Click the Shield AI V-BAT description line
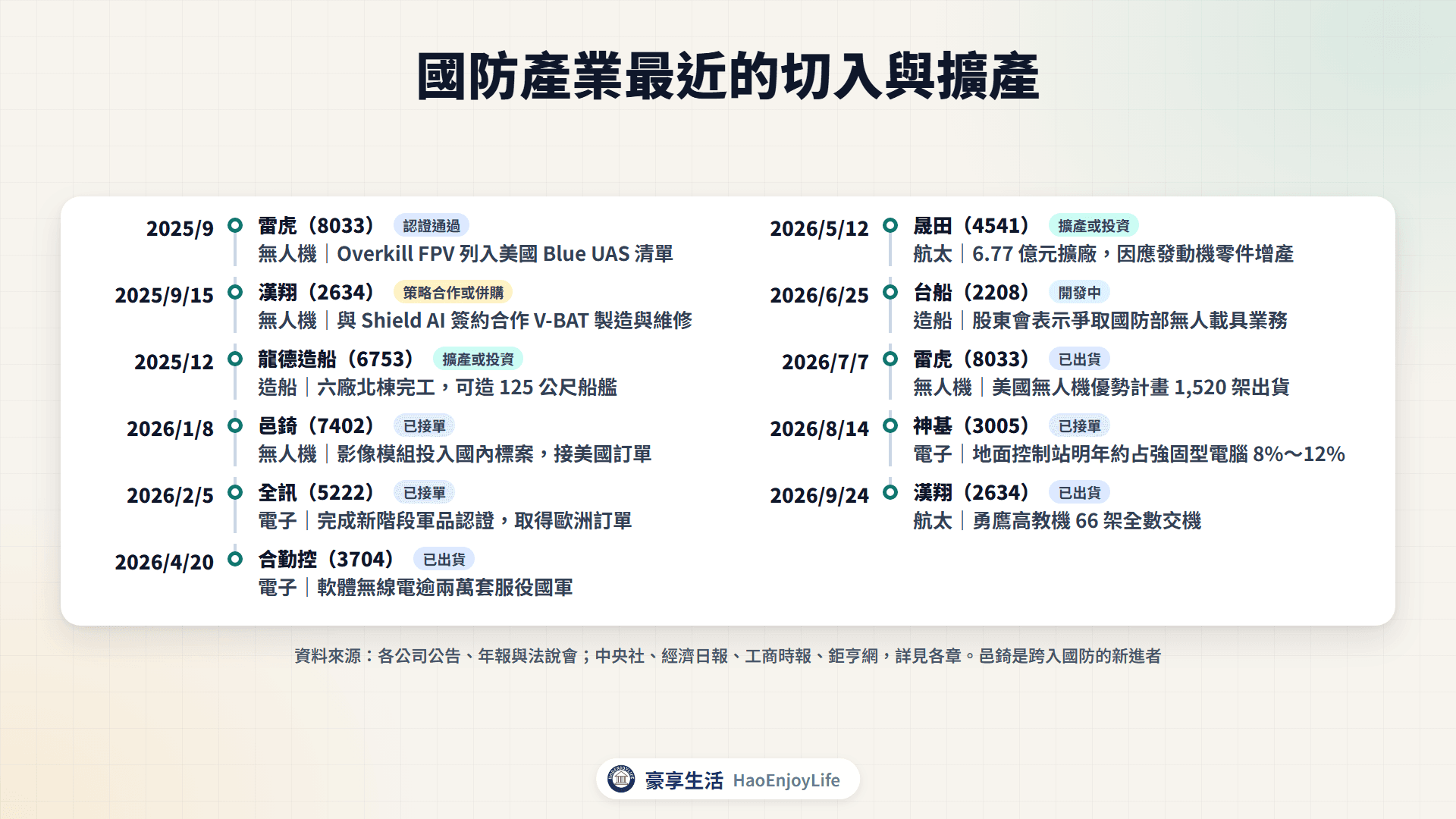This screenshot has height=819, width=1456. coord(475,321)
